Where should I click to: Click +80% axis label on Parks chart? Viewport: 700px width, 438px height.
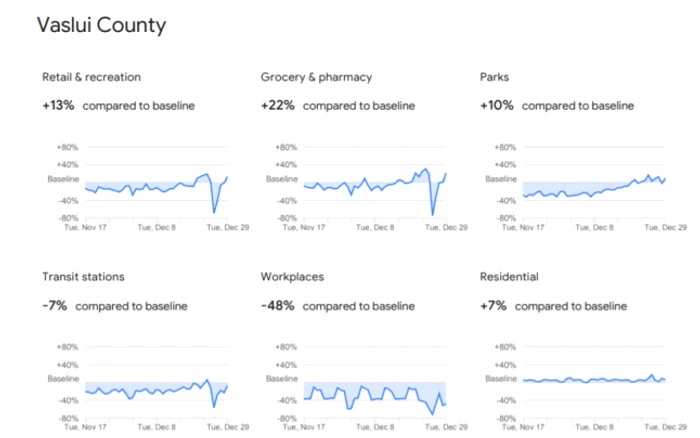click(x=505, y=147)
